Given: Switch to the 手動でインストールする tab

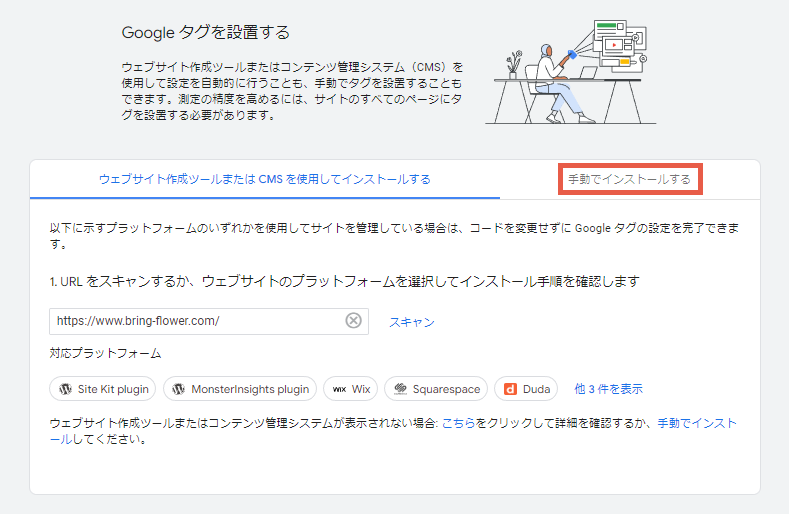Looking at the screenshot, I should click(x=629, y=179).
